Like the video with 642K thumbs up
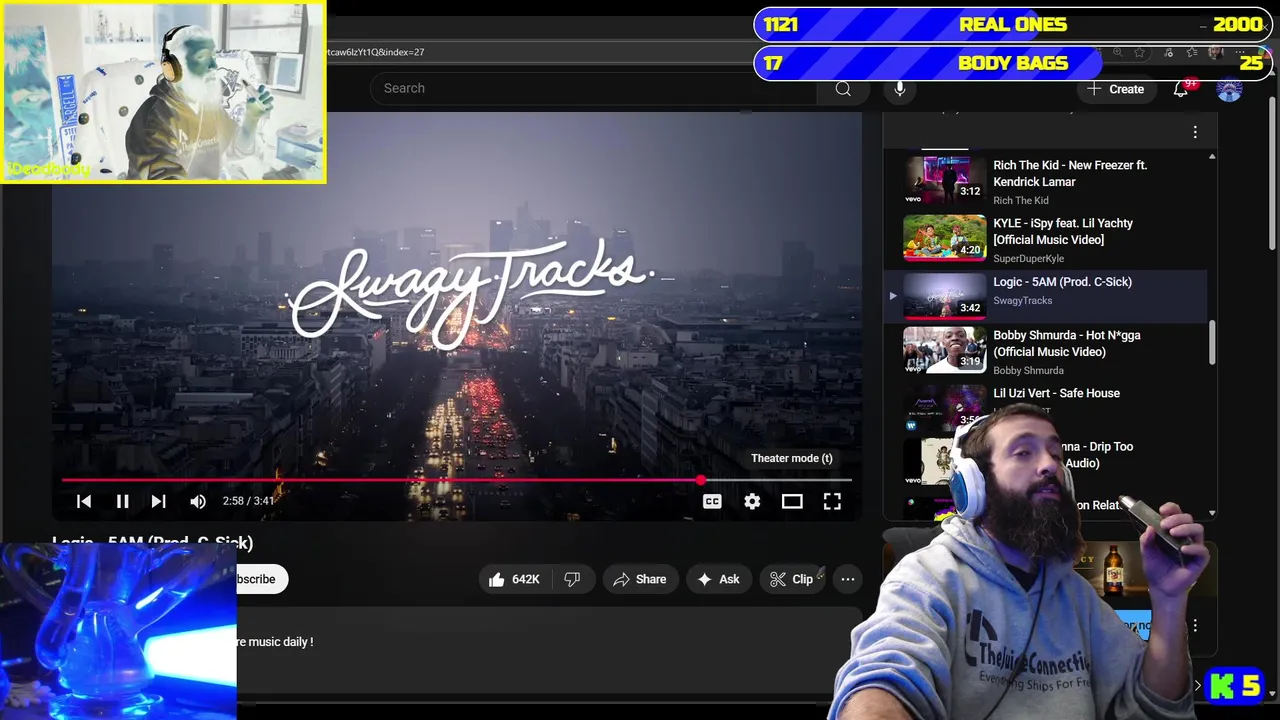Screen dimensions: 1280x720 tap(515, 579)
